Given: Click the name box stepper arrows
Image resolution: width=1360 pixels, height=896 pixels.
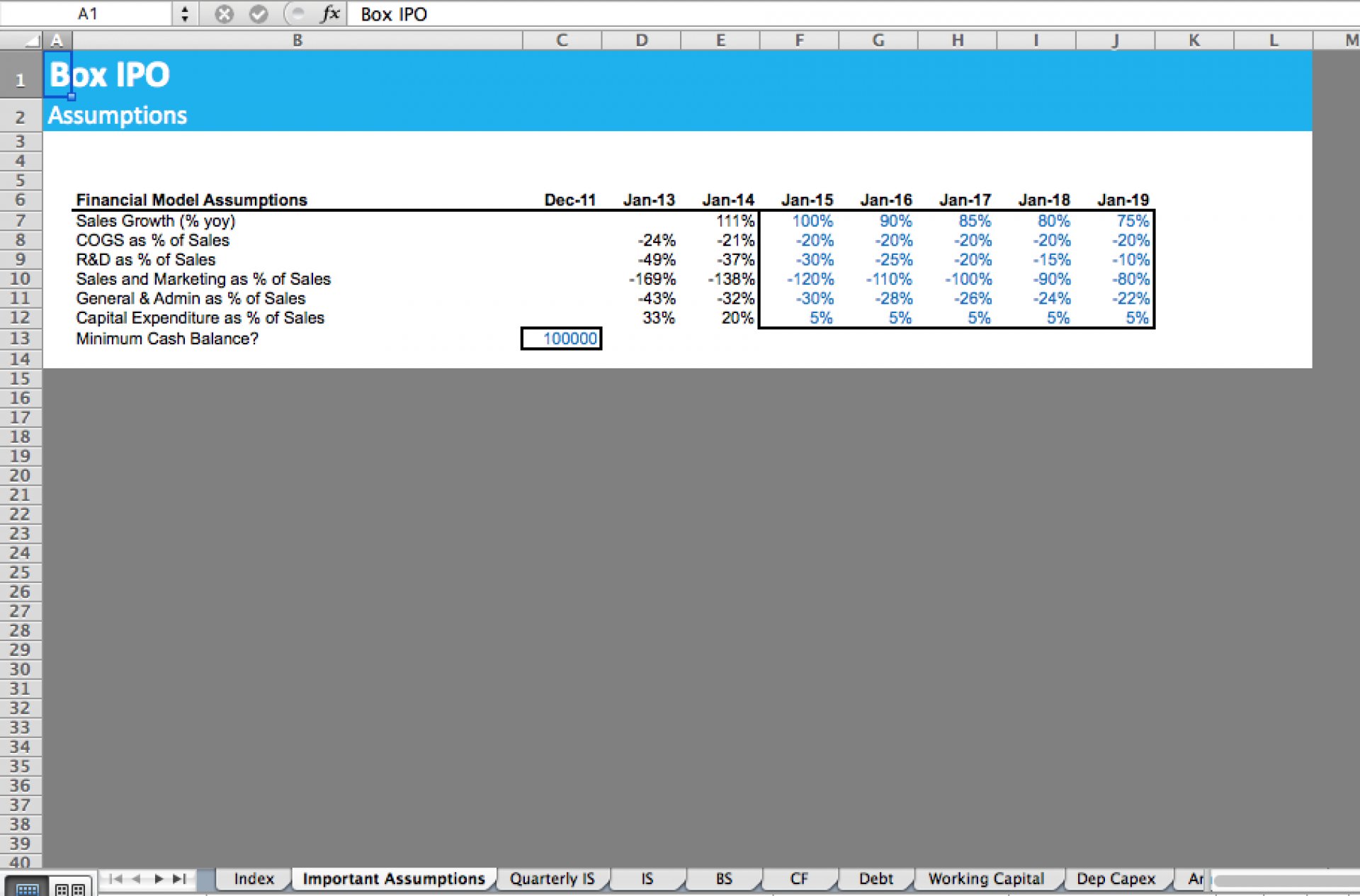Looking at the screenshot, I should pos(185,14).
